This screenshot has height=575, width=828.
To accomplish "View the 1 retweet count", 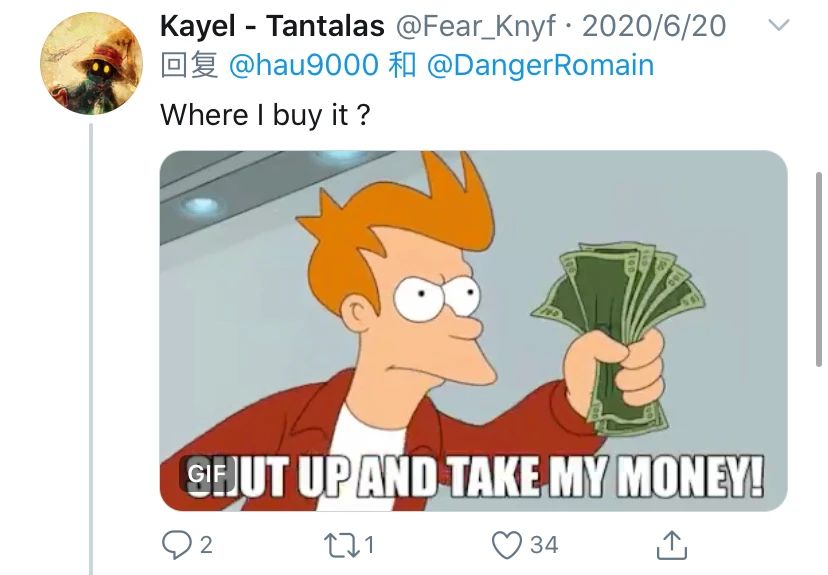I will (370, 545).
